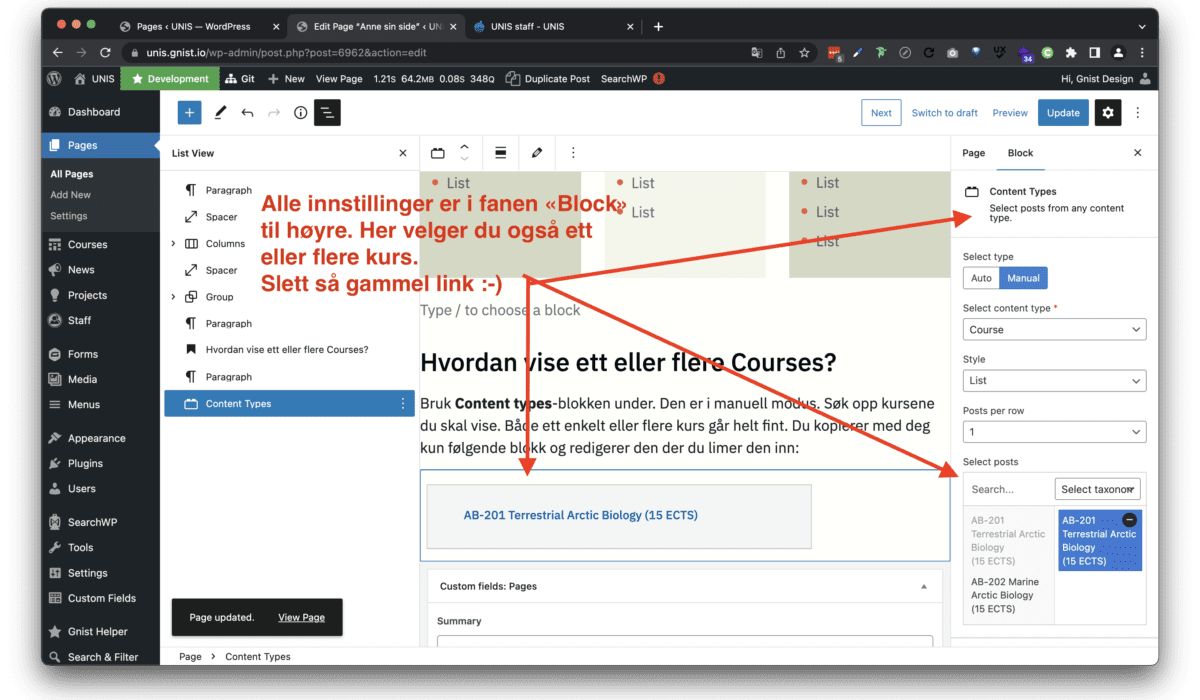Click the blue Update button
This screenshot has height=700, width=1200.
(1062, 113)
